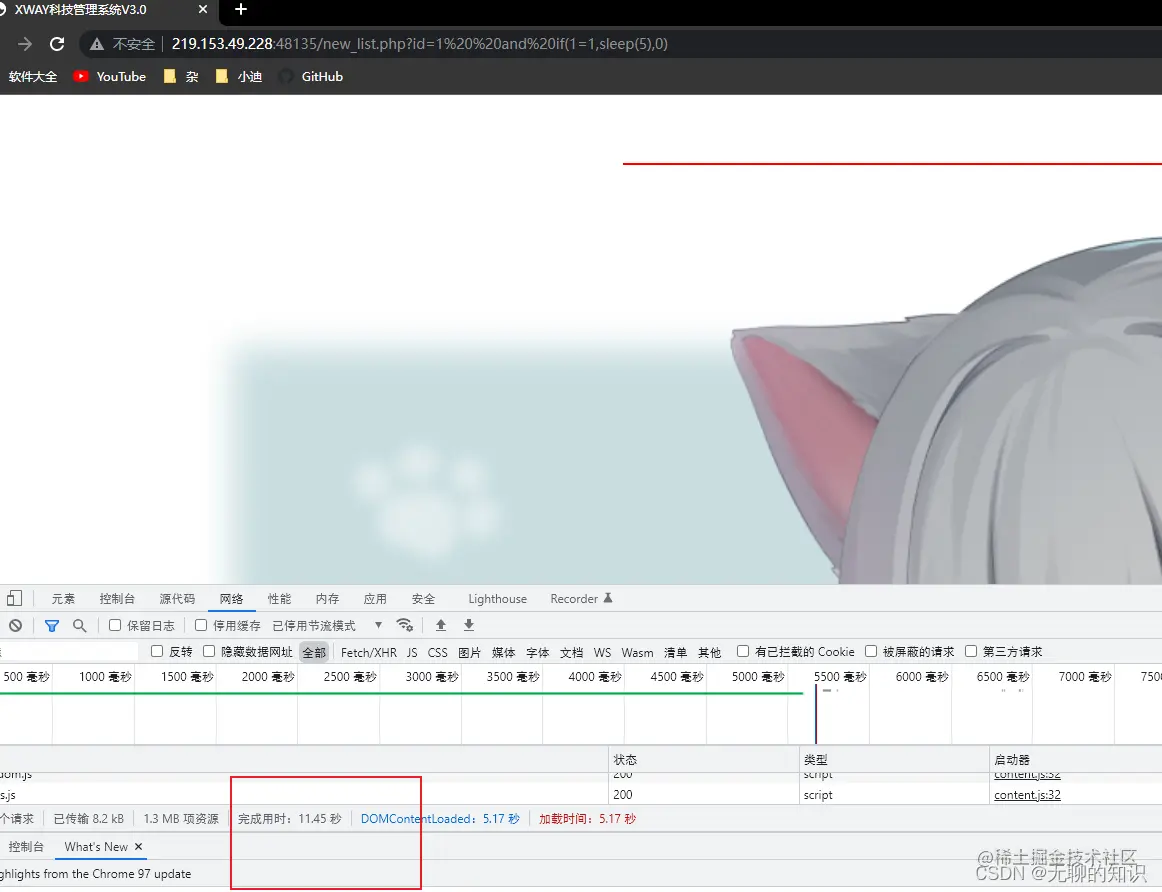View the not-secure site warning icon

(96, 44)
